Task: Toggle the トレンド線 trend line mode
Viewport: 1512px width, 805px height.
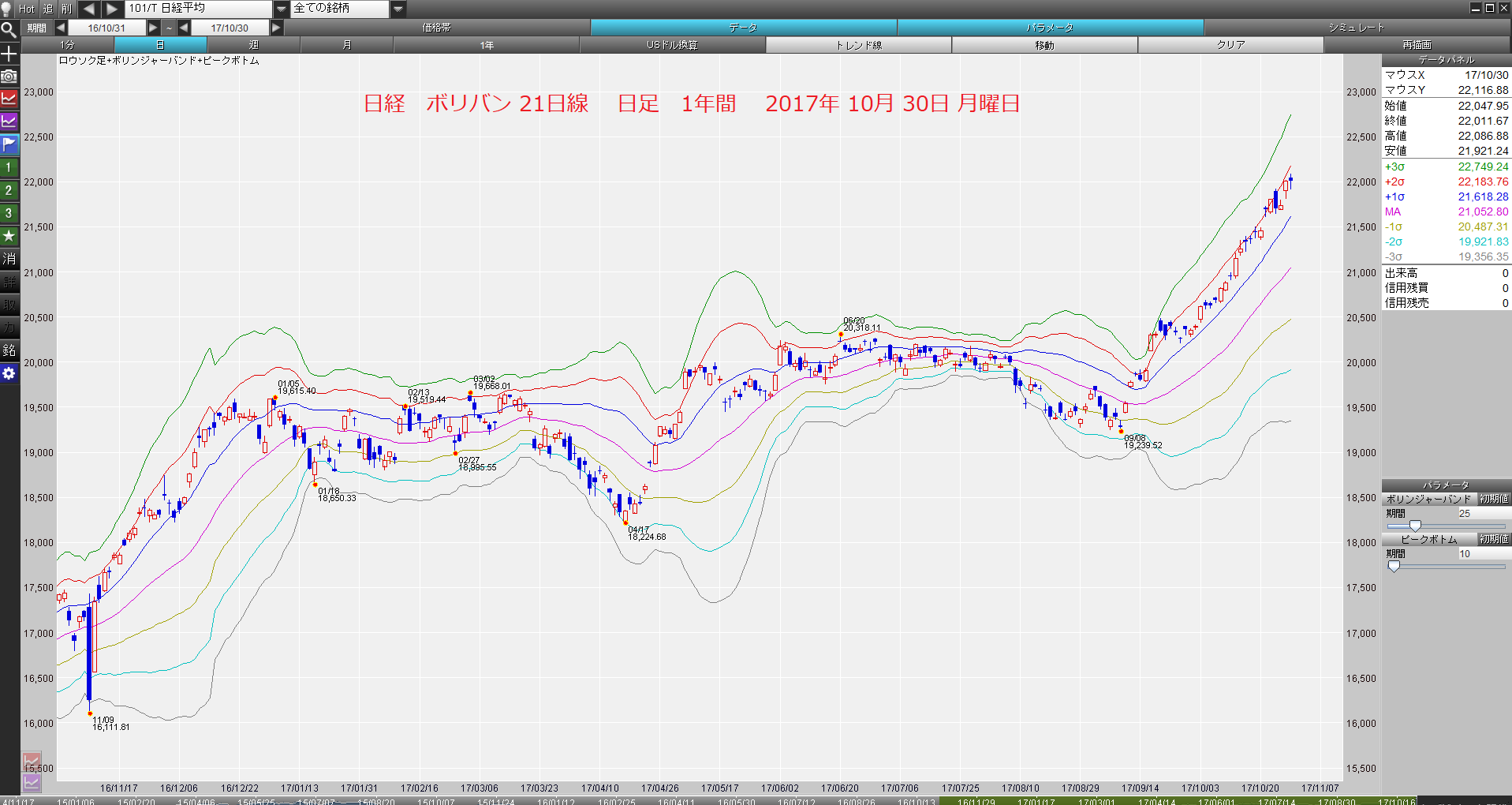Action: 858,45
